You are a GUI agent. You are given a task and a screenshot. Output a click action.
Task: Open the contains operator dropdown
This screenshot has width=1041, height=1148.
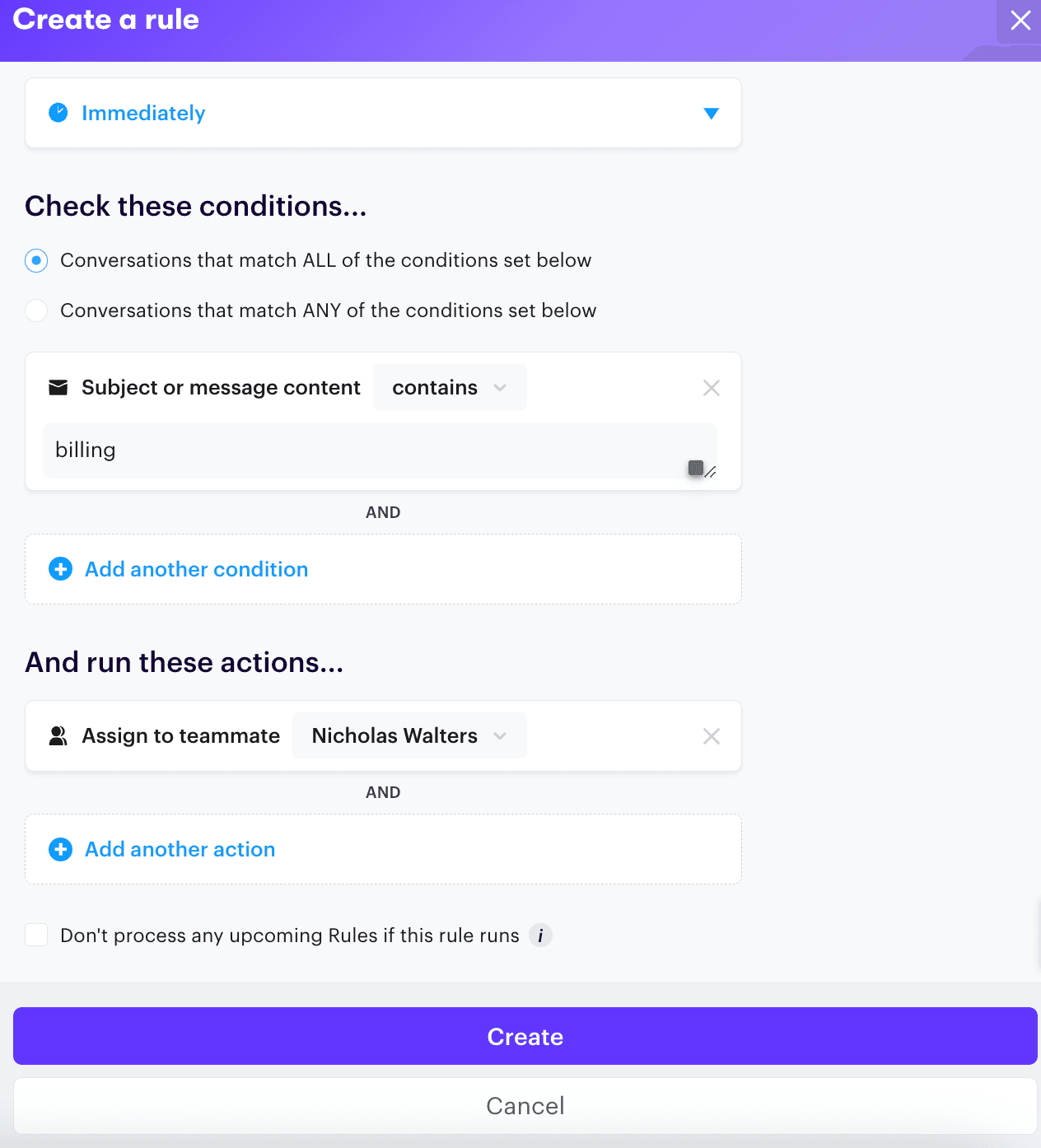[x=449, y=387]
